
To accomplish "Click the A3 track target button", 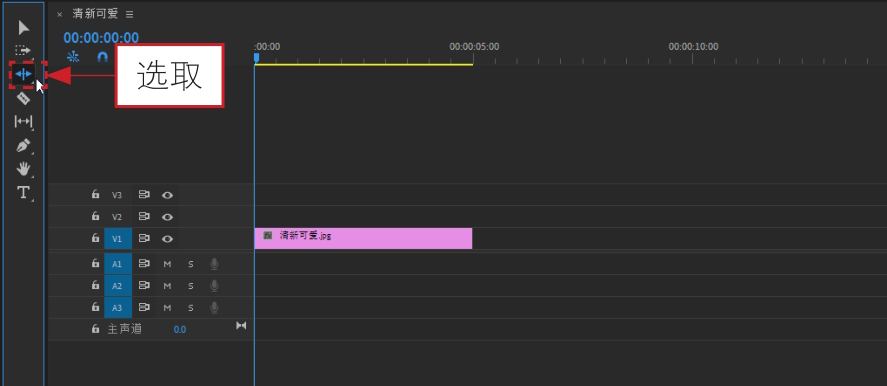I will [x=118, y=308].
